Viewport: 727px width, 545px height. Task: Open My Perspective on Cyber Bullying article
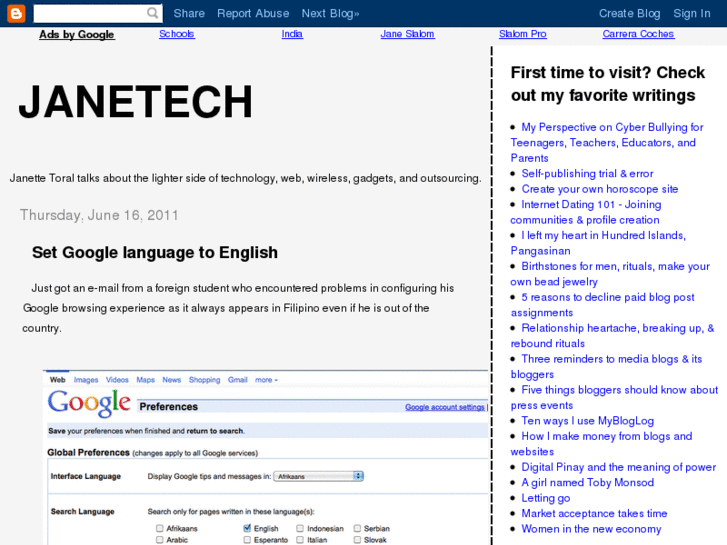(x=607, y=142)
